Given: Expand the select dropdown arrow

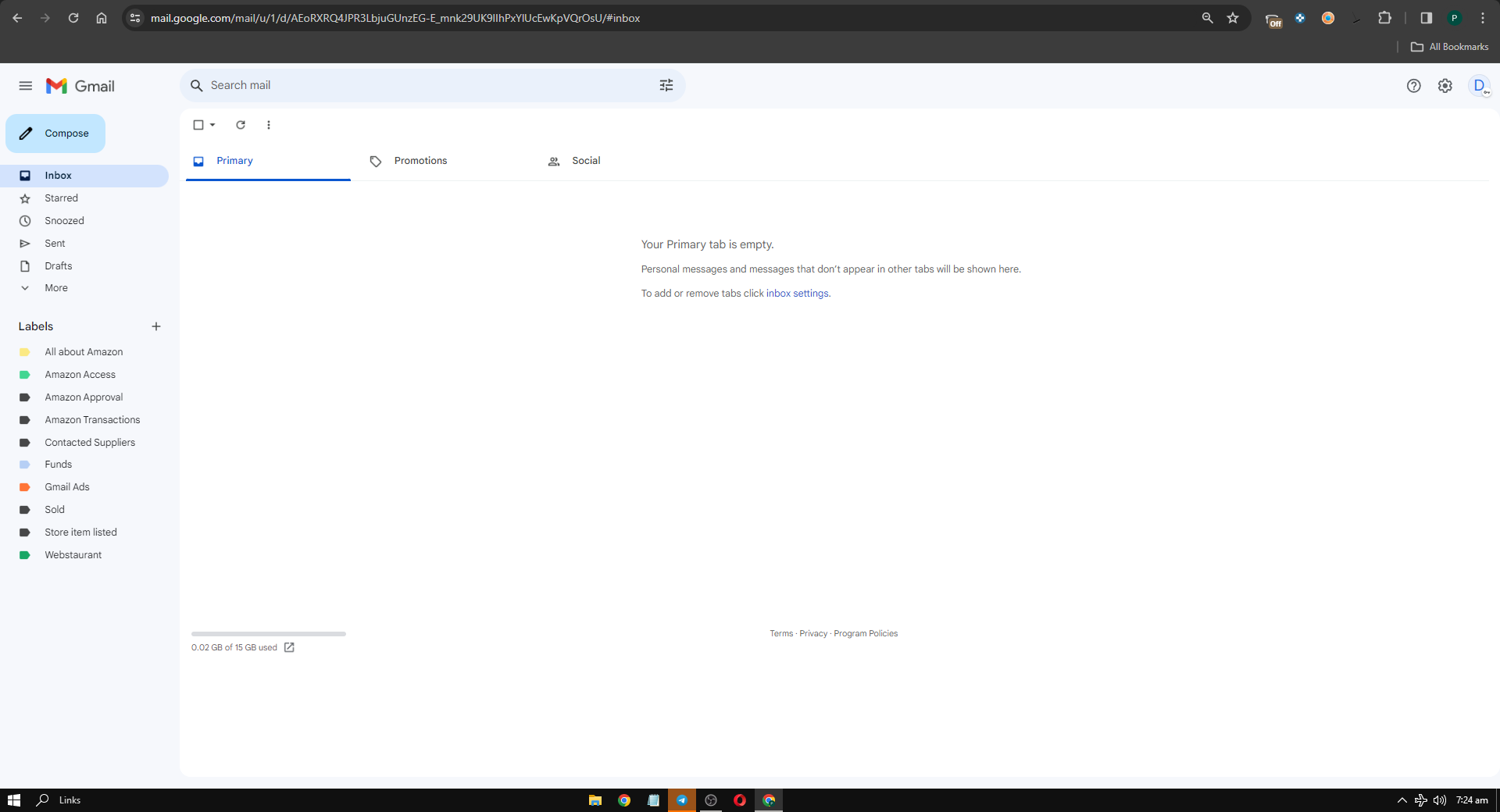Looking at the screenshot, I should pos(212,125).
